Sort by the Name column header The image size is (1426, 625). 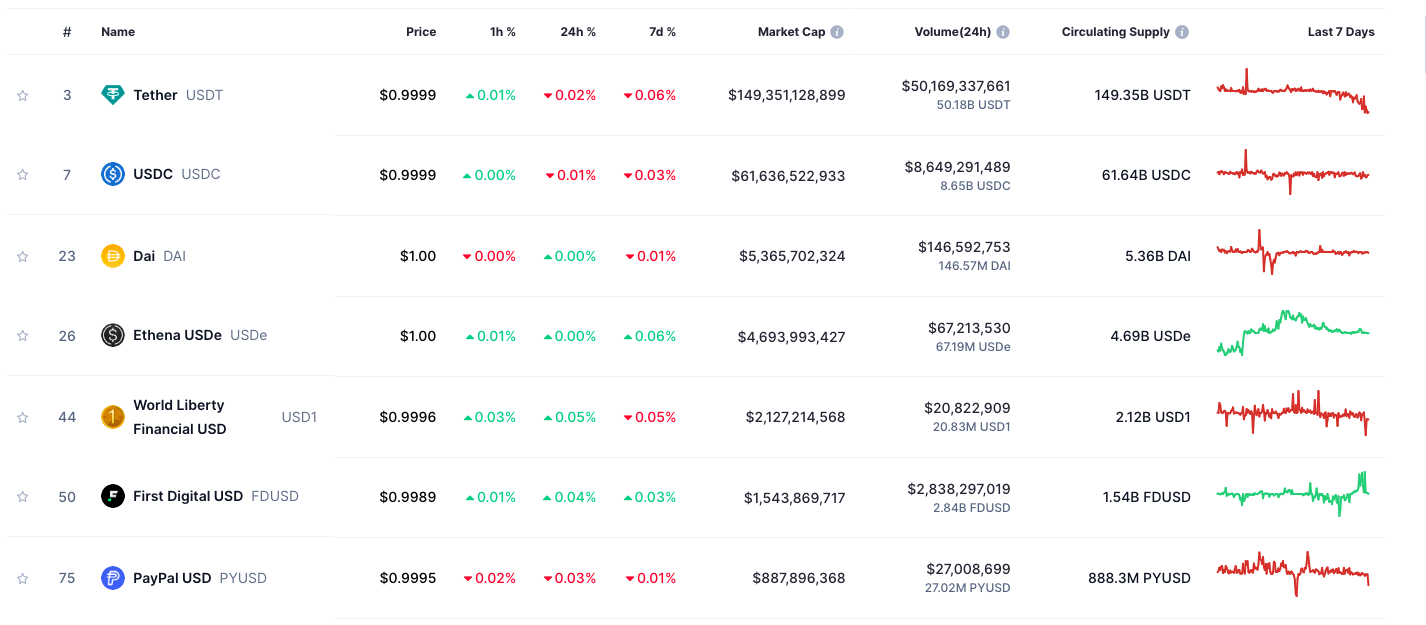tap(118, 32)
